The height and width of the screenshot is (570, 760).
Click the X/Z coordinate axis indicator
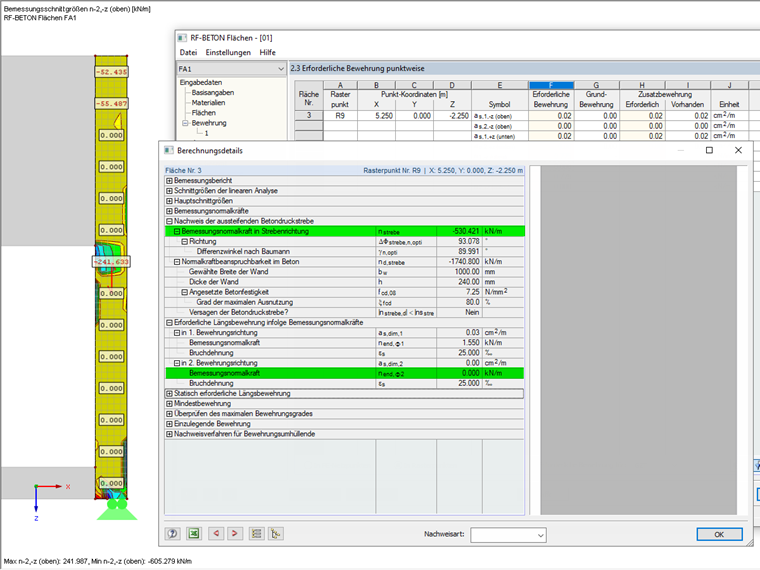click(50, 502)
